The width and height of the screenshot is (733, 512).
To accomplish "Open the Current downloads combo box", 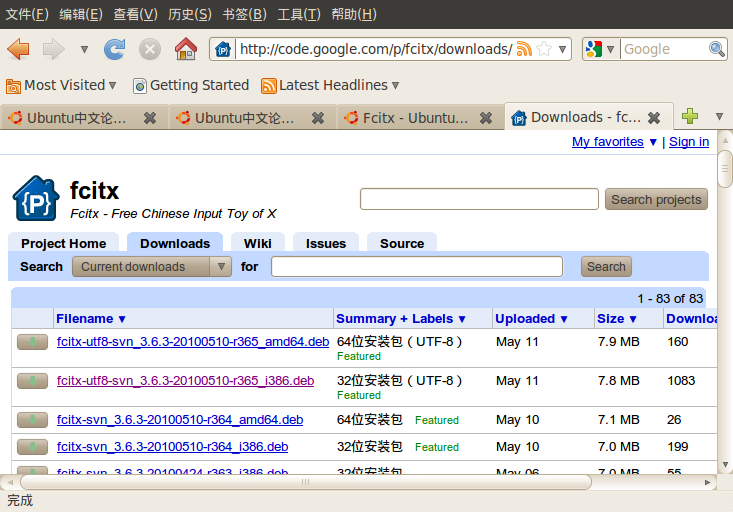I will (152, 267).
